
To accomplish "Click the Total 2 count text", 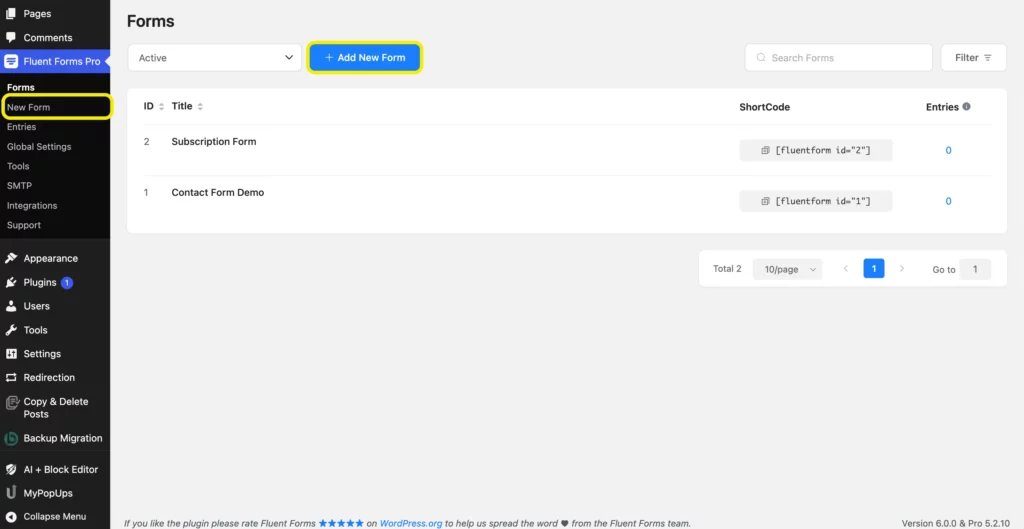I will coord(727,268).
